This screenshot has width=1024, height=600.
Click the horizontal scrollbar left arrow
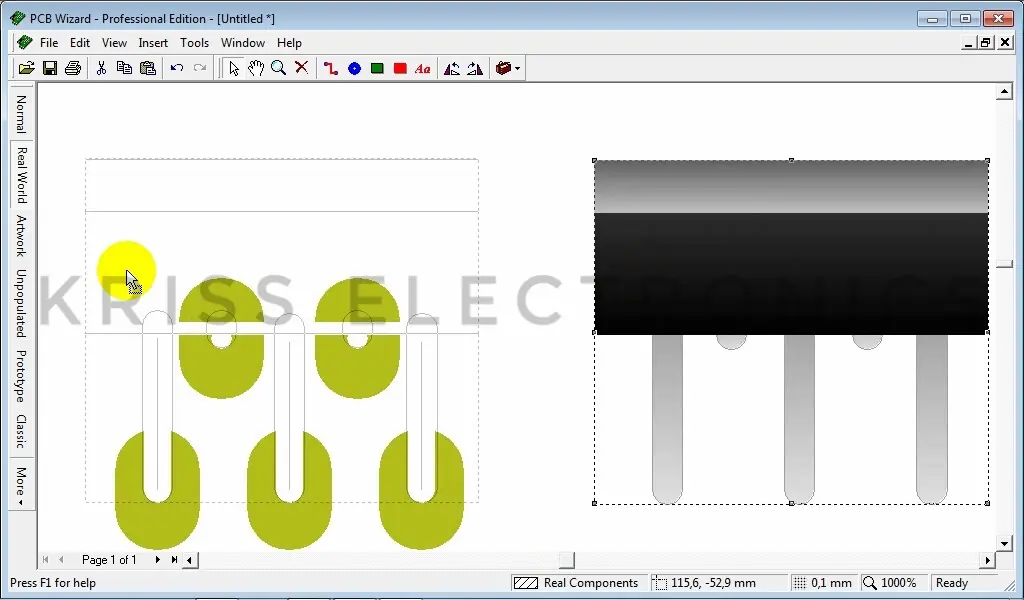(190, 560)
